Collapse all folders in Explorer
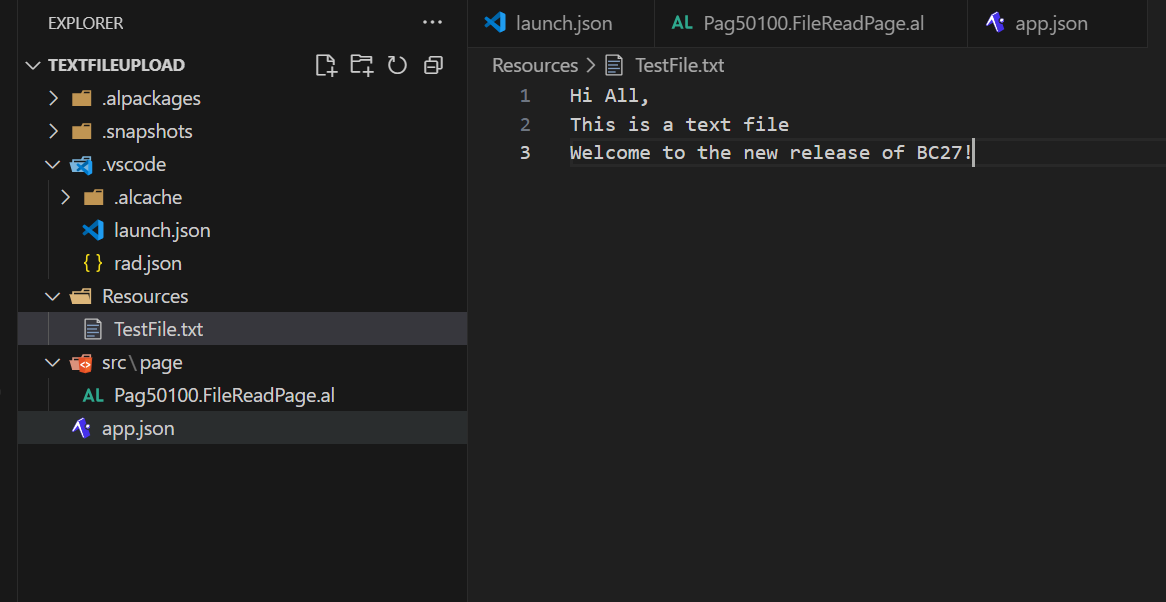The height and width of the screenshot is (602, 1166). pyautogui.click(x=433, y=66)
